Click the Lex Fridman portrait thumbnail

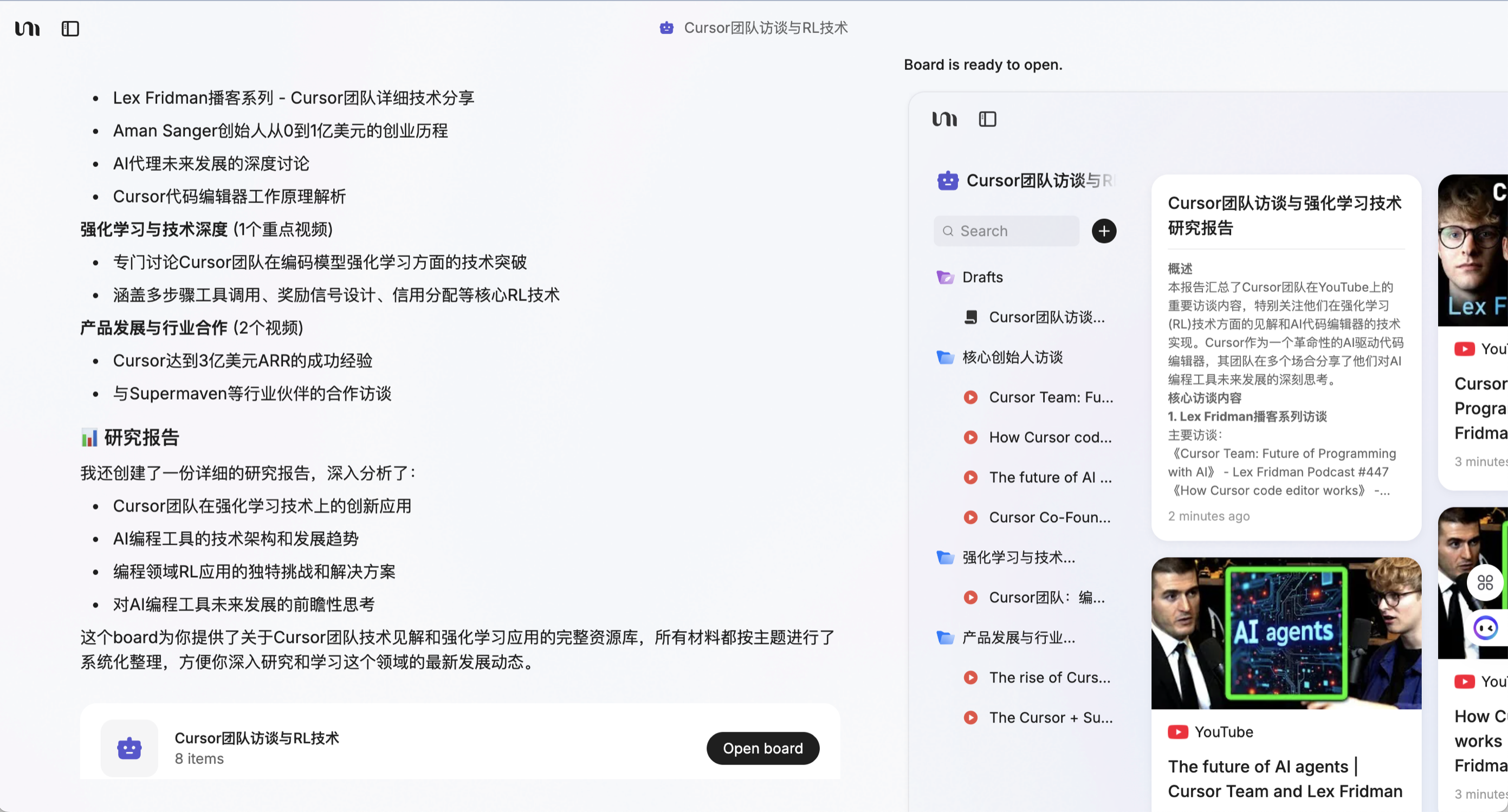pos(1473,250)
